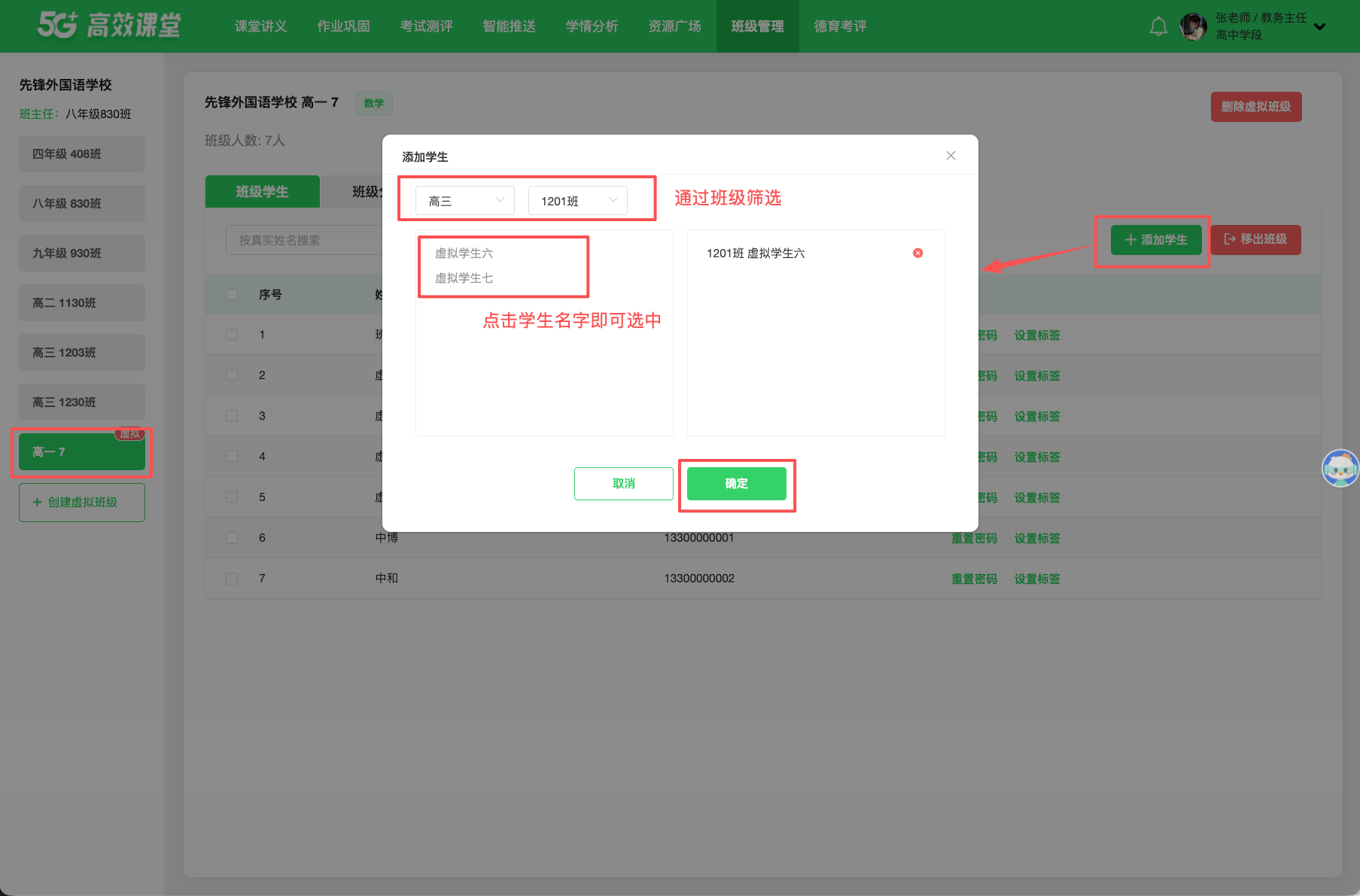Image resolution: width=1360 pixels, height=896 pixels.
Task: Toggle the select-all header checkbox
Action: point(232,294)
